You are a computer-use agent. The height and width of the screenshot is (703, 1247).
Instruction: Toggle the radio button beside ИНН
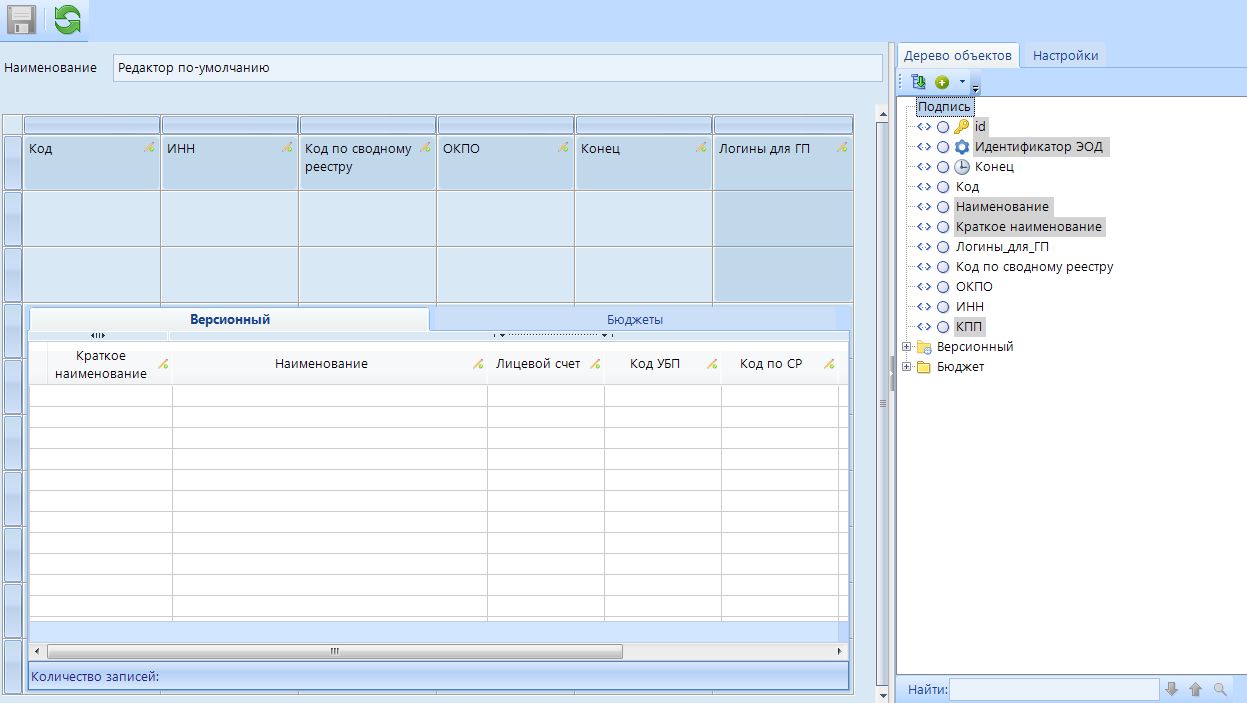(943, 307)
